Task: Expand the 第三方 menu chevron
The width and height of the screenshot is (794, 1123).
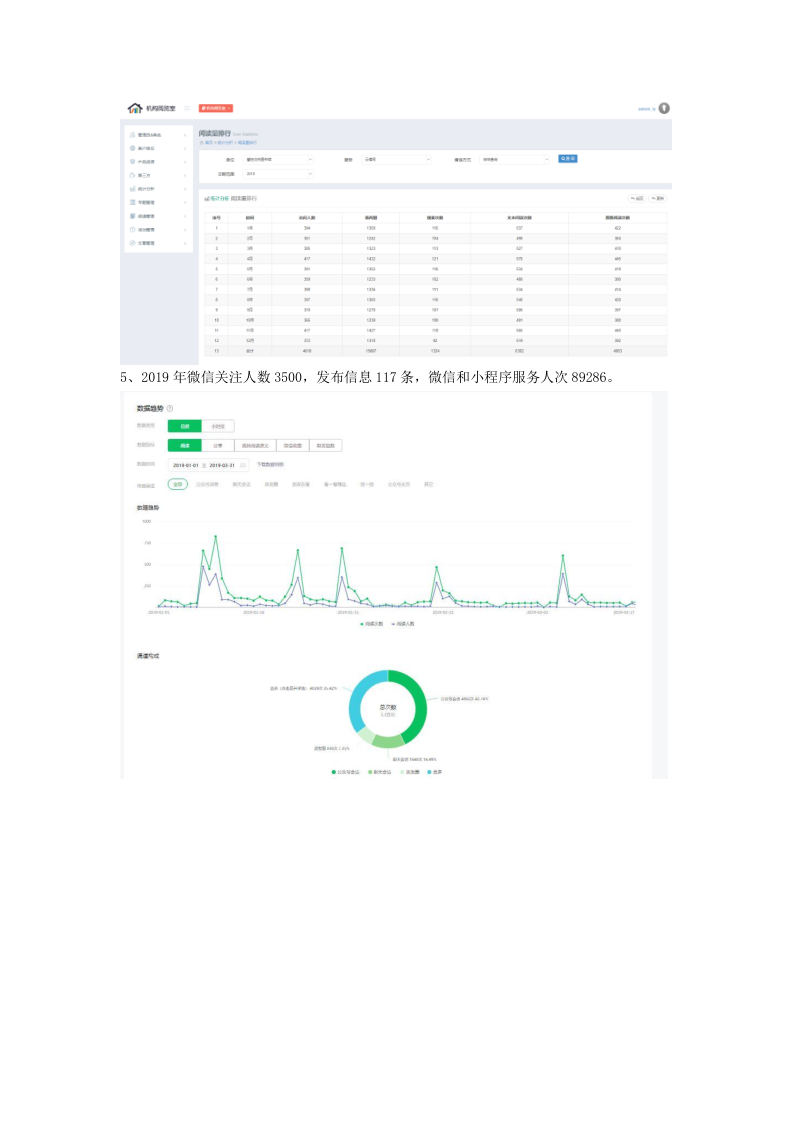Action: coord(185,175)
